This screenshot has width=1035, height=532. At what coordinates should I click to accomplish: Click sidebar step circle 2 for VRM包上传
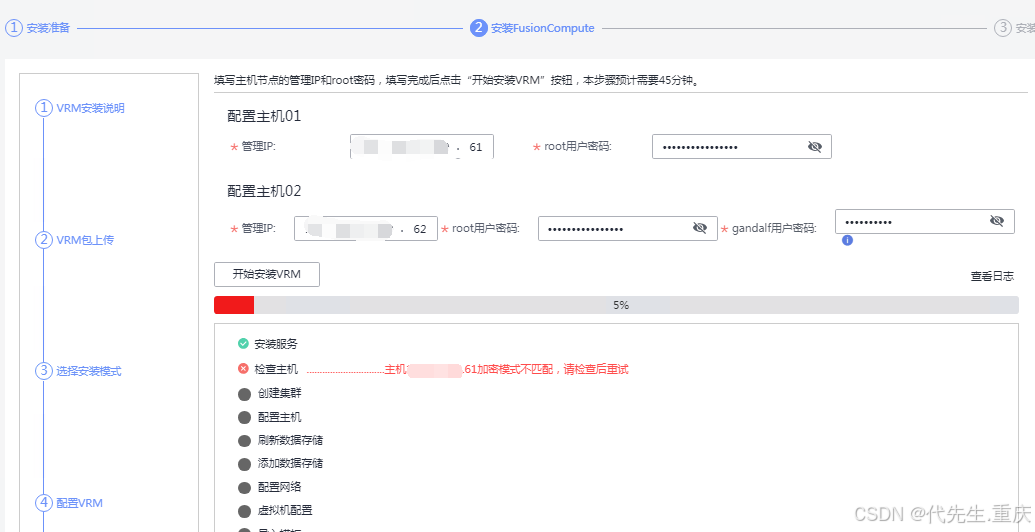44,240
